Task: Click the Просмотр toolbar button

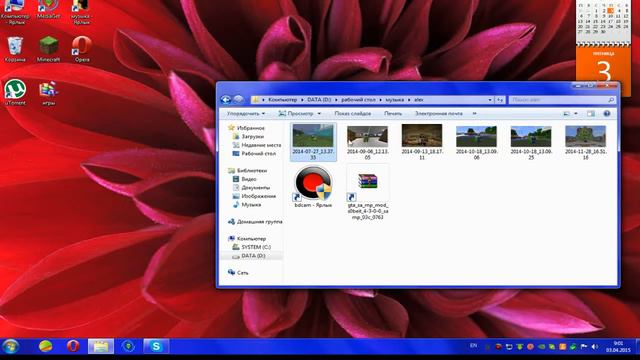Action: [296, 113]
